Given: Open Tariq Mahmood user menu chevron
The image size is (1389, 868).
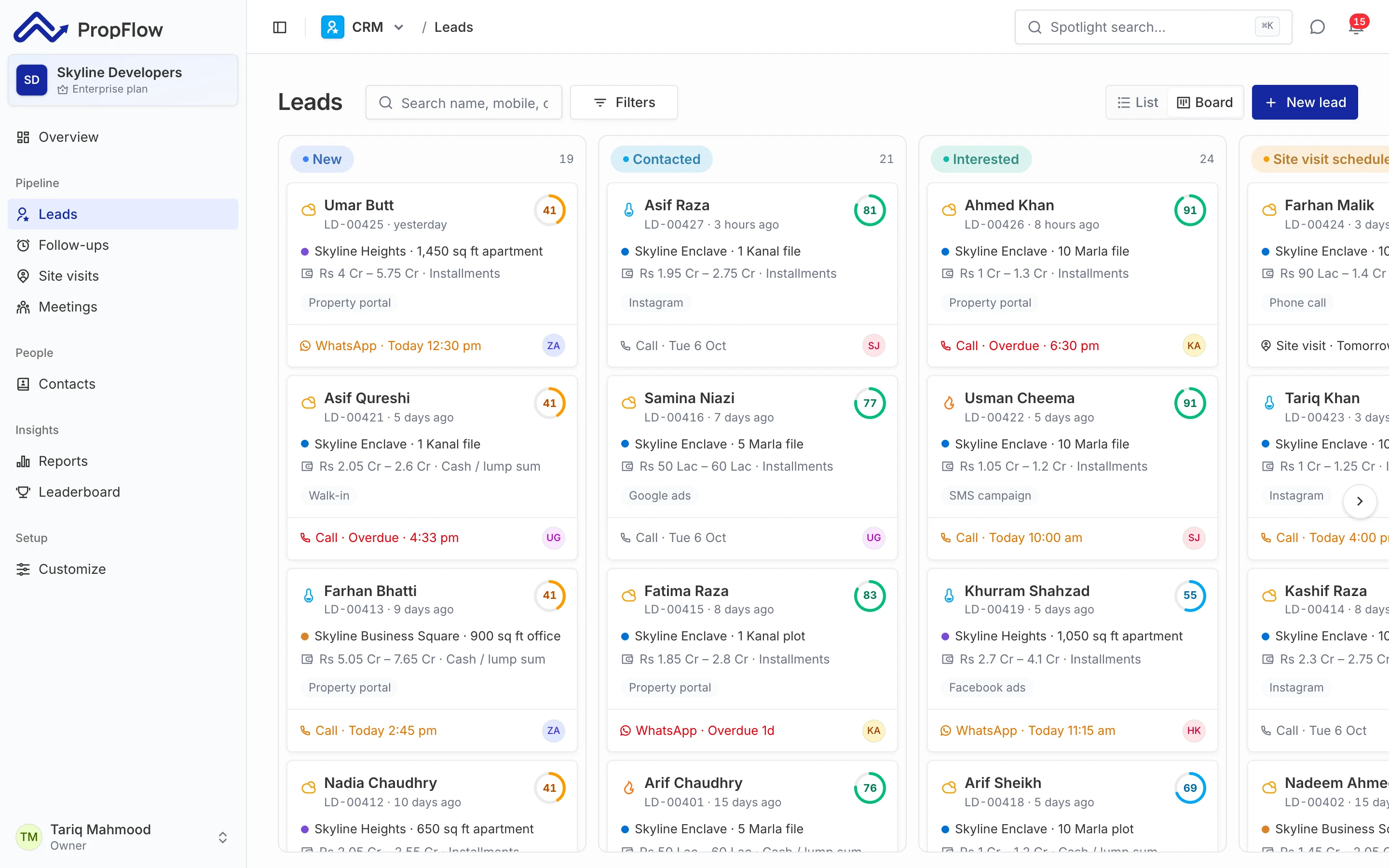Looking at the screenshot, I should pyautogui.click(x=223, y=837).
